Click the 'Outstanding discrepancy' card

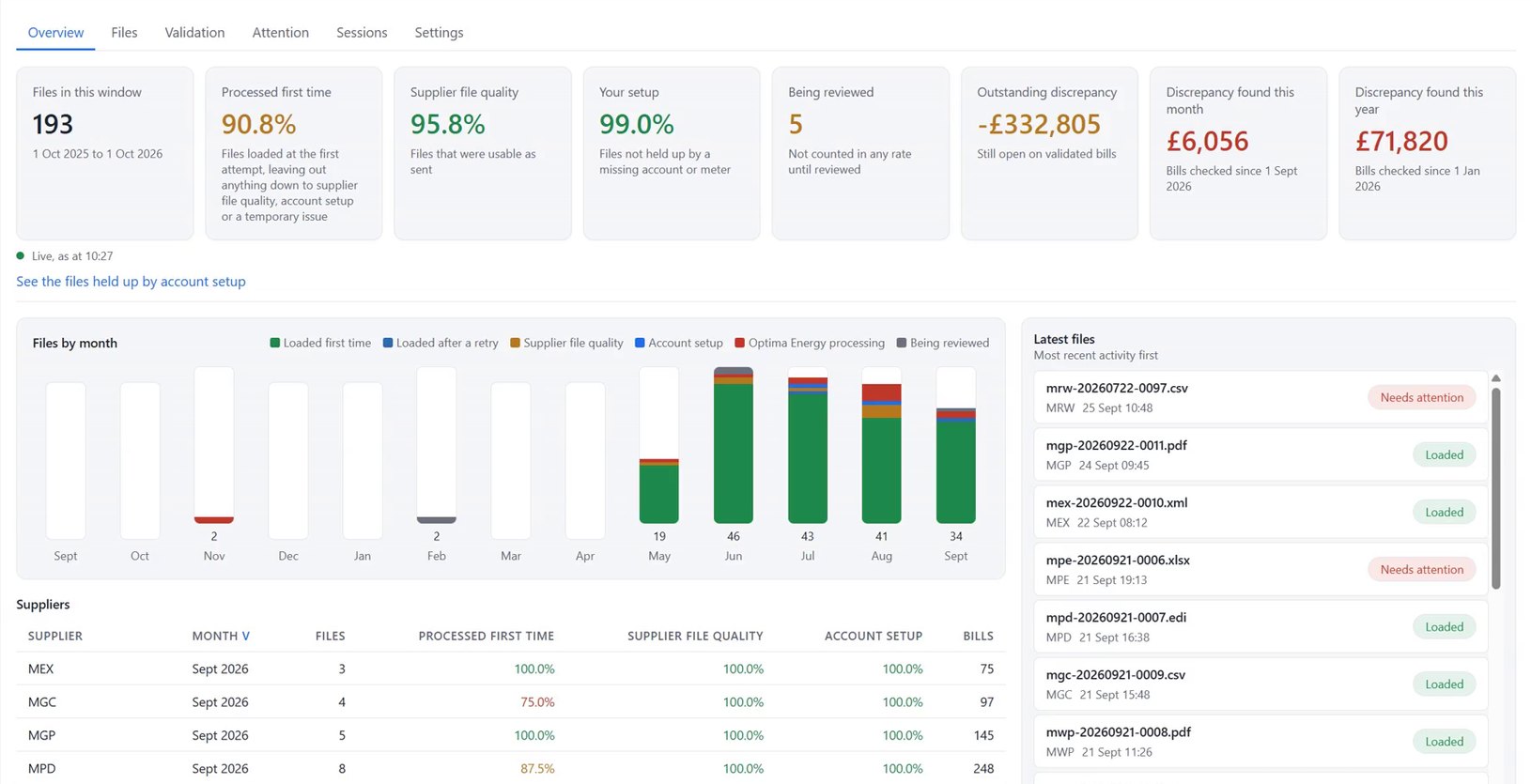[x=1049, y=153]
